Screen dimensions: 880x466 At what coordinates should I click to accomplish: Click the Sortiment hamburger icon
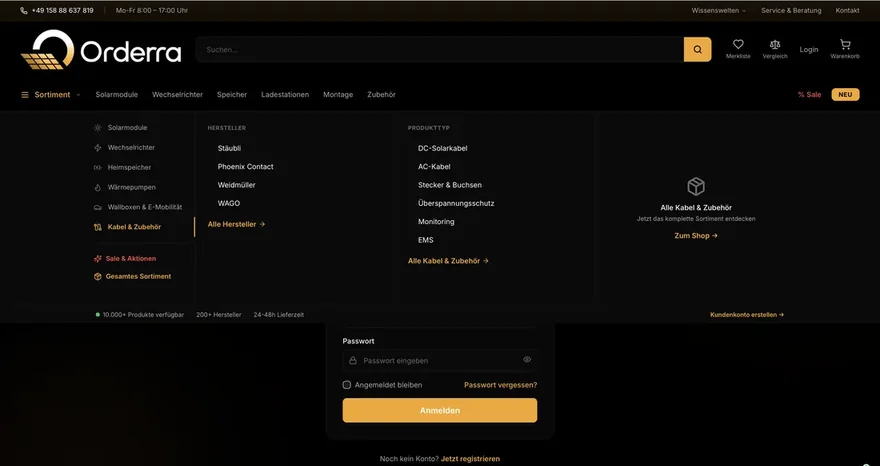(25, 95)
